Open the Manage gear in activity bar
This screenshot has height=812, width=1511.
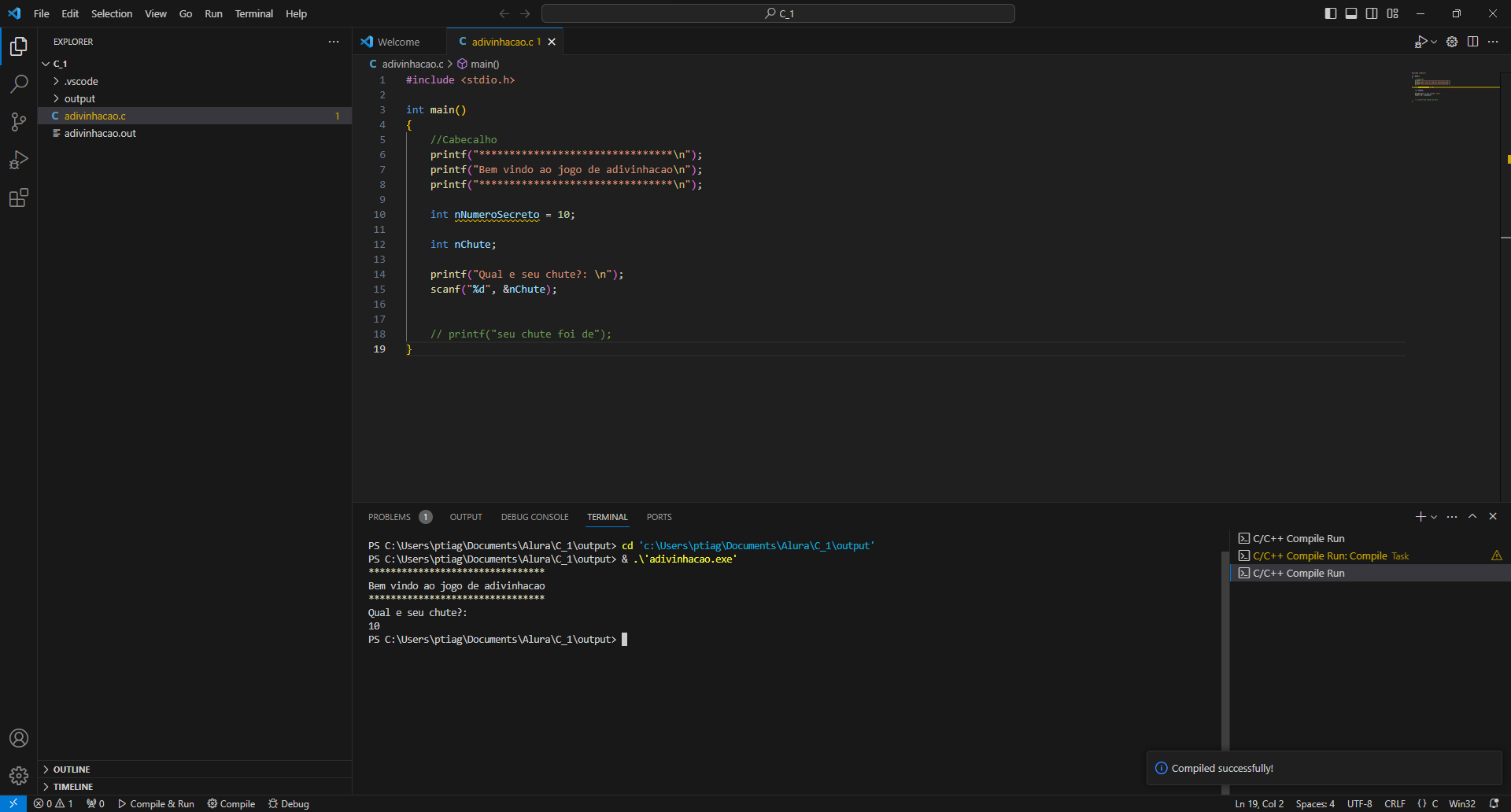pyautogui.click(x=19, y=776)
